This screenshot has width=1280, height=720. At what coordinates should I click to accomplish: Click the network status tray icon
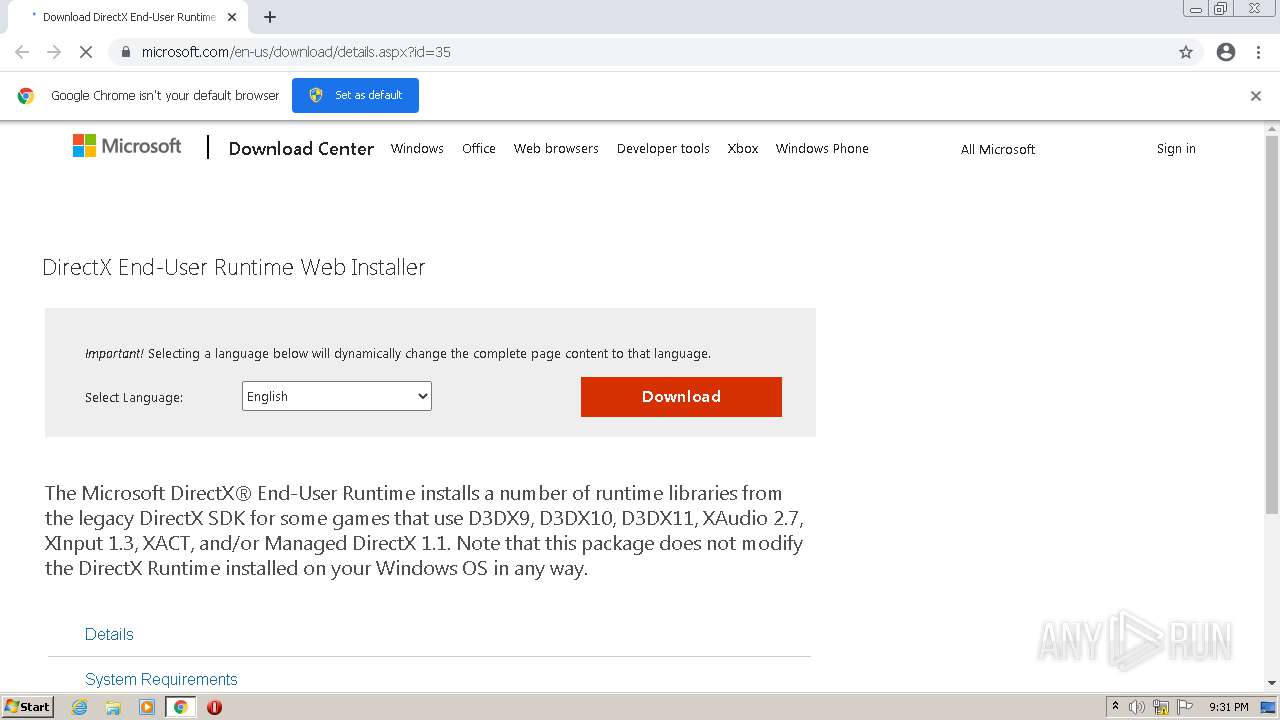pyautogui.click(x=1161, y=707)
